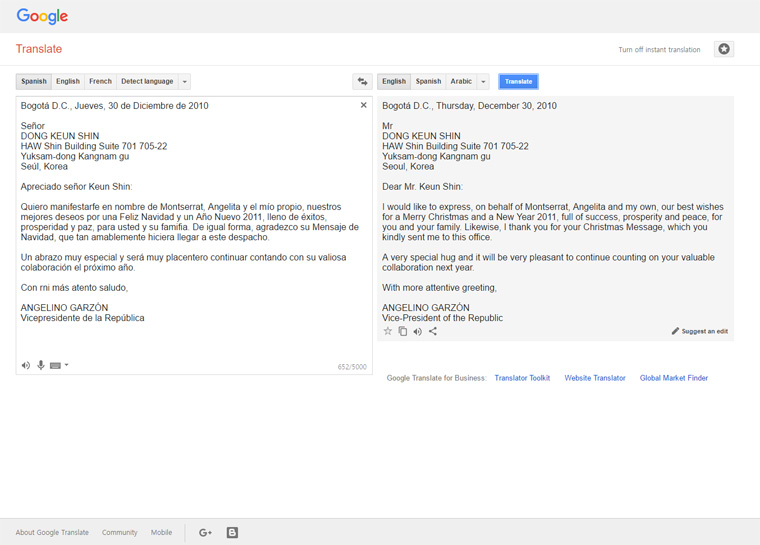Select Arabic as target language
This screenshot has width=760, height=545.
[x=461, y=81]
